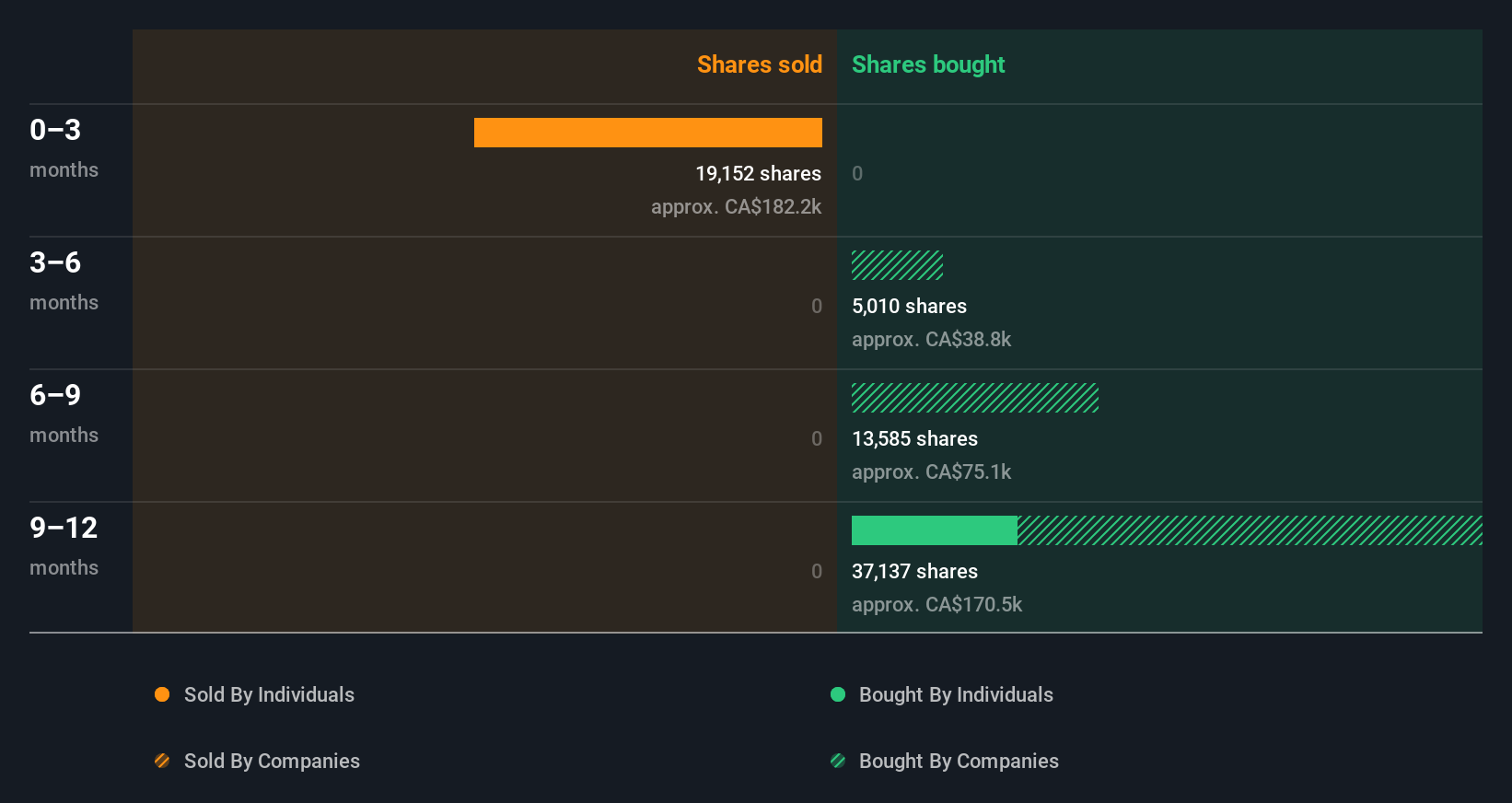Viewport: 1512px width, 803px height.
Task: Click the orange Sold By Individuals legend dot
Action: (x=162, y=694)
